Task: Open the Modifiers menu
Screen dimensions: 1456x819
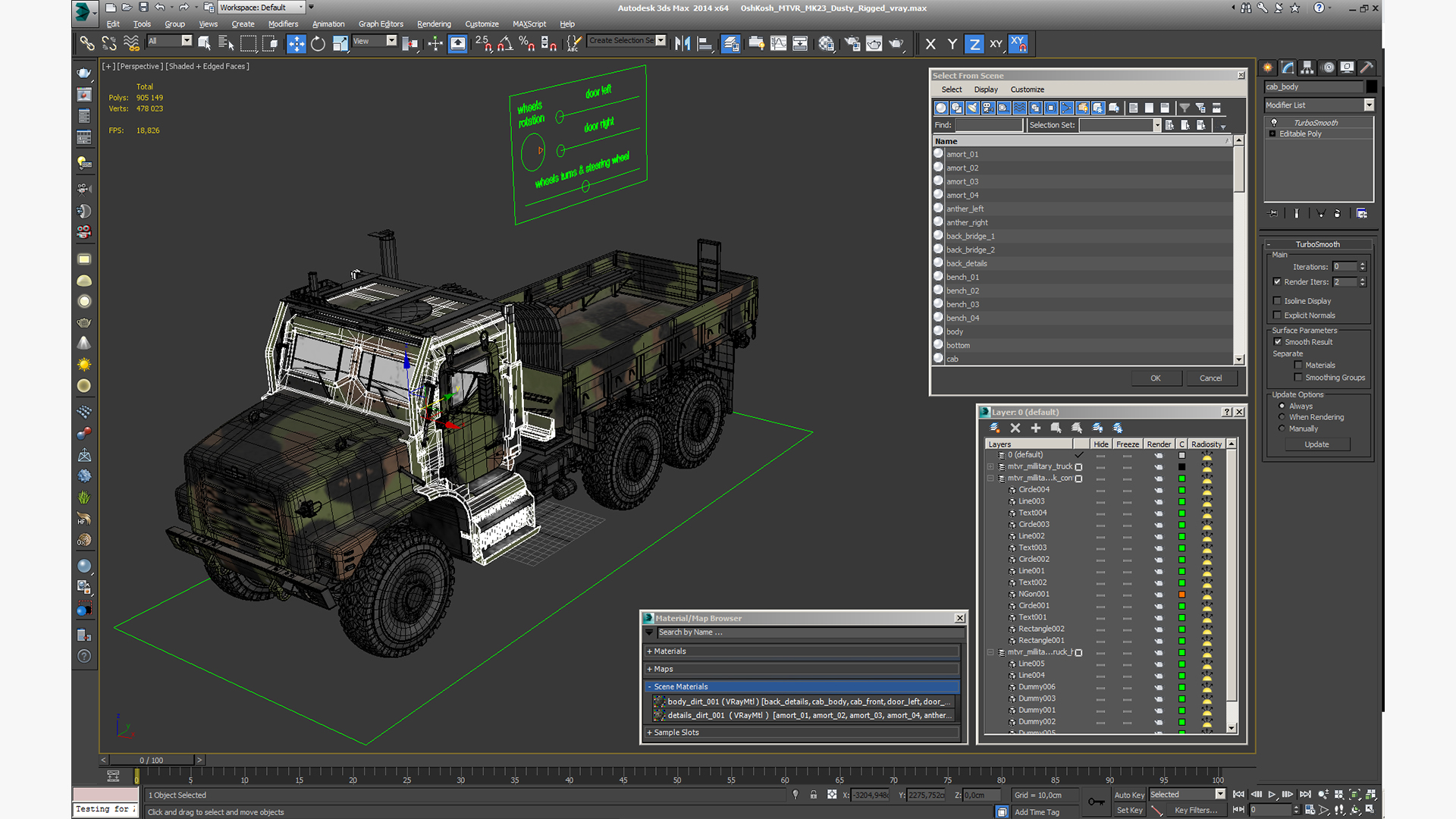Action: click(x=283, y=24)
